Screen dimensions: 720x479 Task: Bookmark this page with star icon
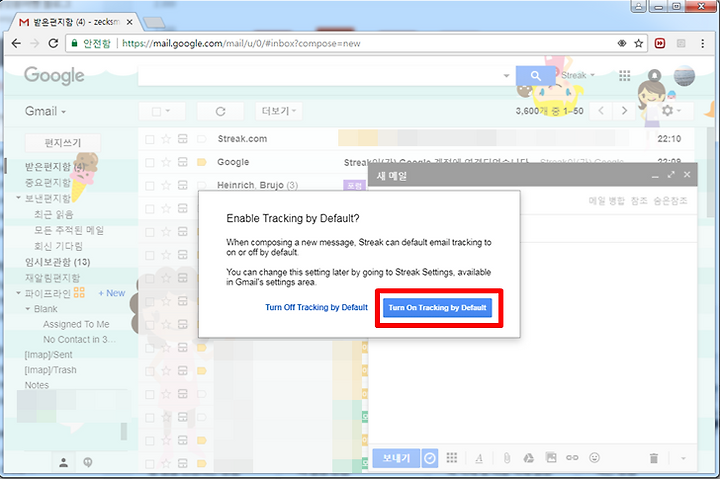638,43
